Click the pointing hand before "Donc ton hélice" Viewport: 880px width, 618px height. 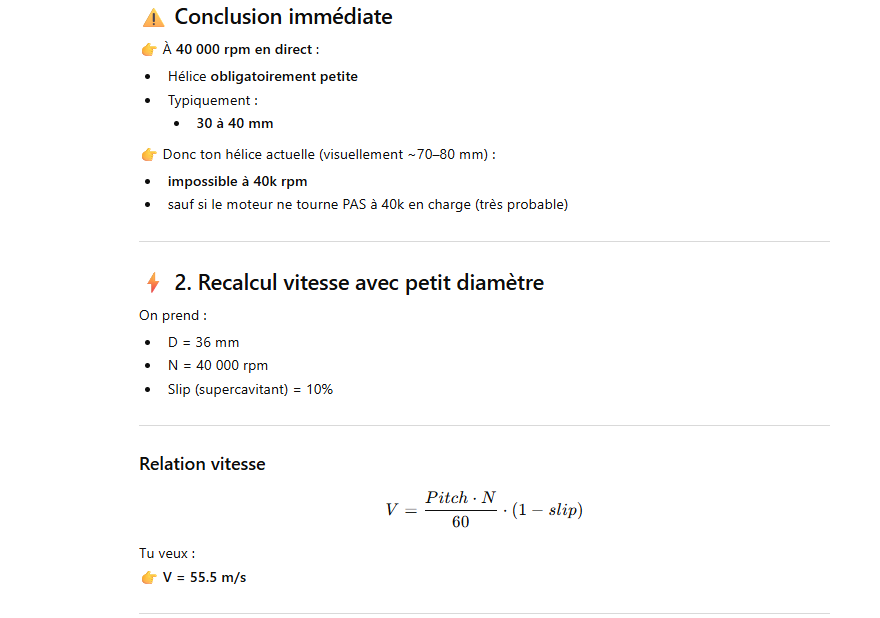149,155
